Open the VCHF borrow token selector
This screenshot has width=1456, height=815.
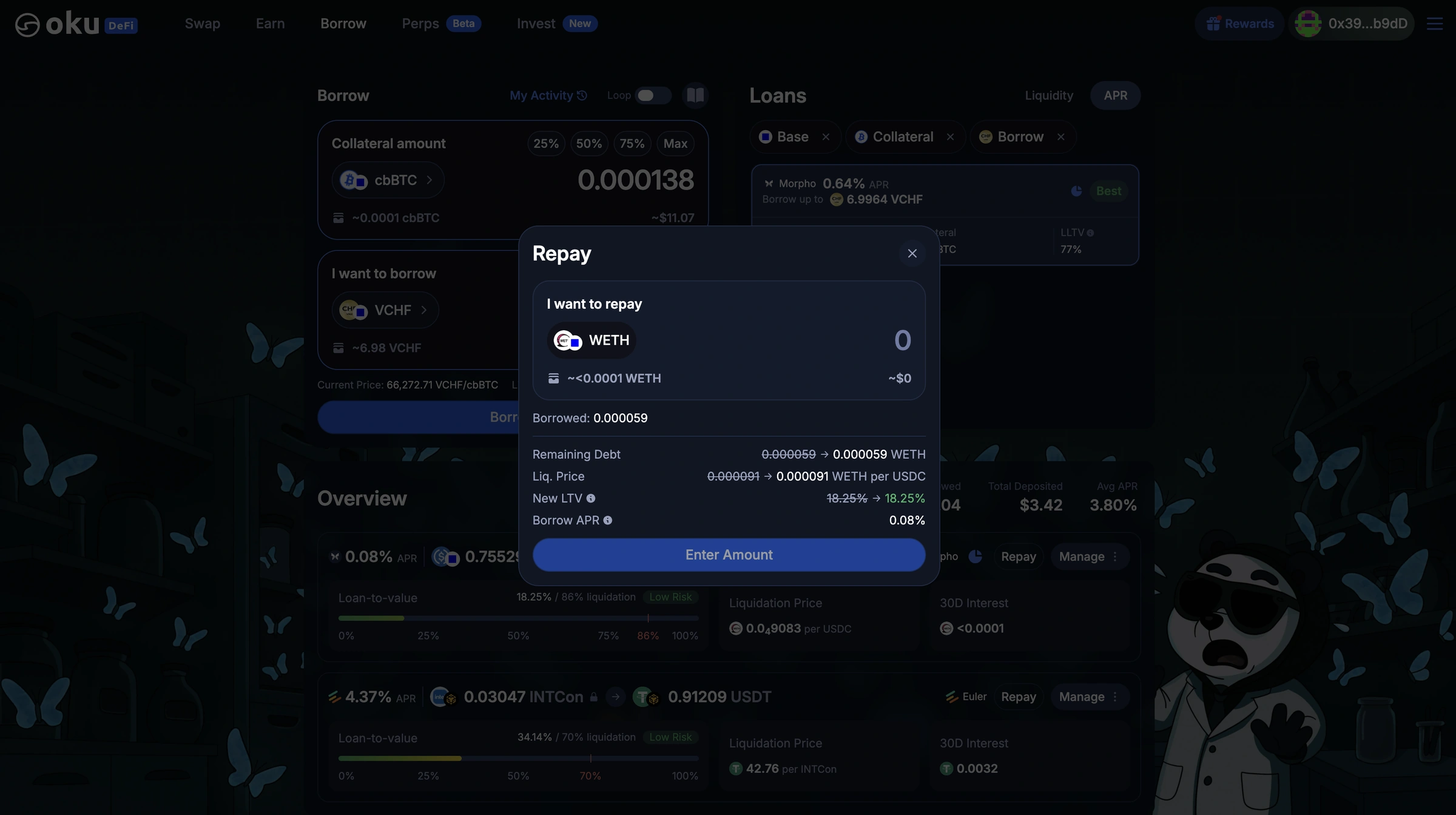click(x=385, y=310)
